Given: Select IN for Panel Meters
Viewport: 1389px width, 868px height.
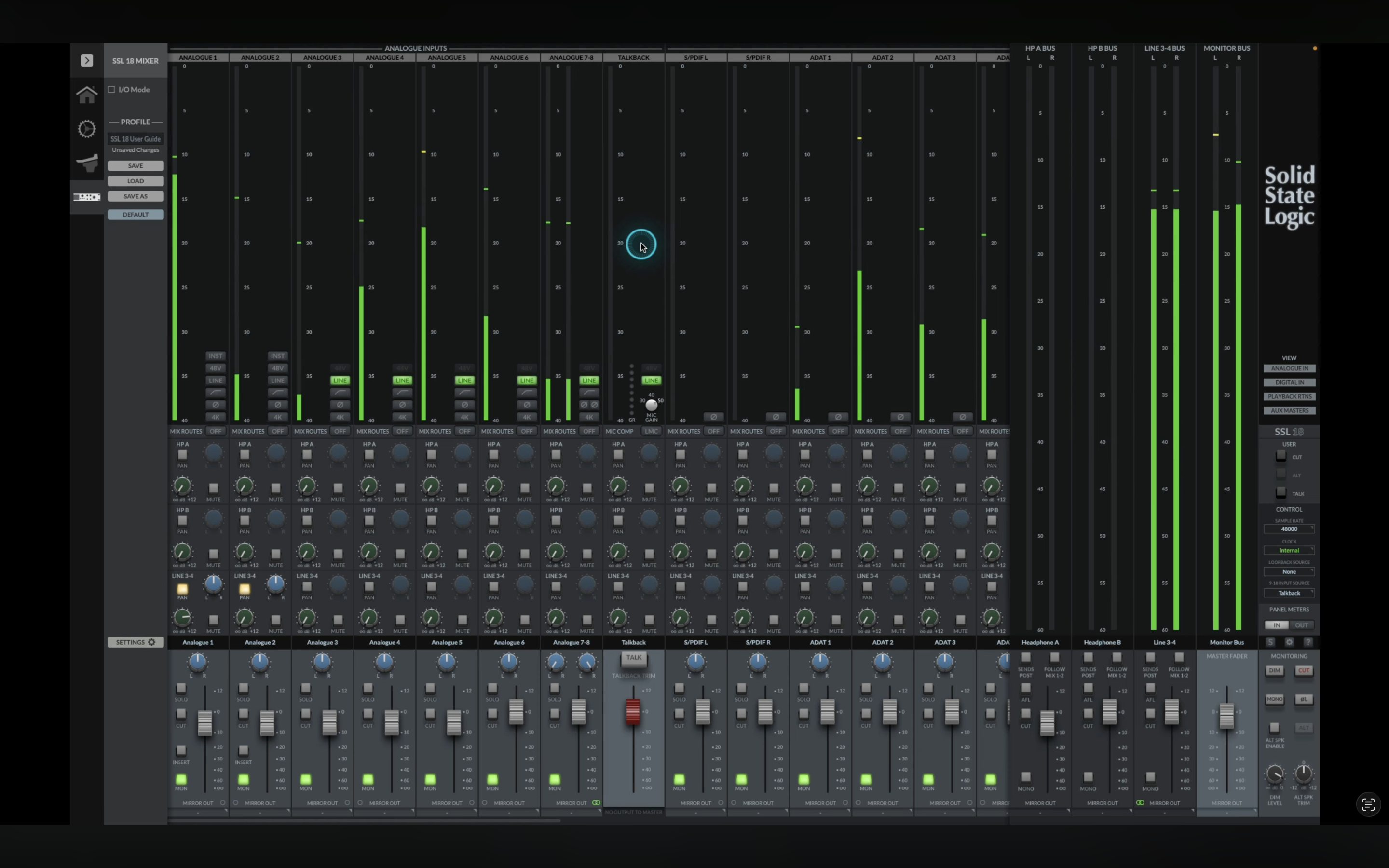Looking at the screenshot, I should click(1277, 625).
